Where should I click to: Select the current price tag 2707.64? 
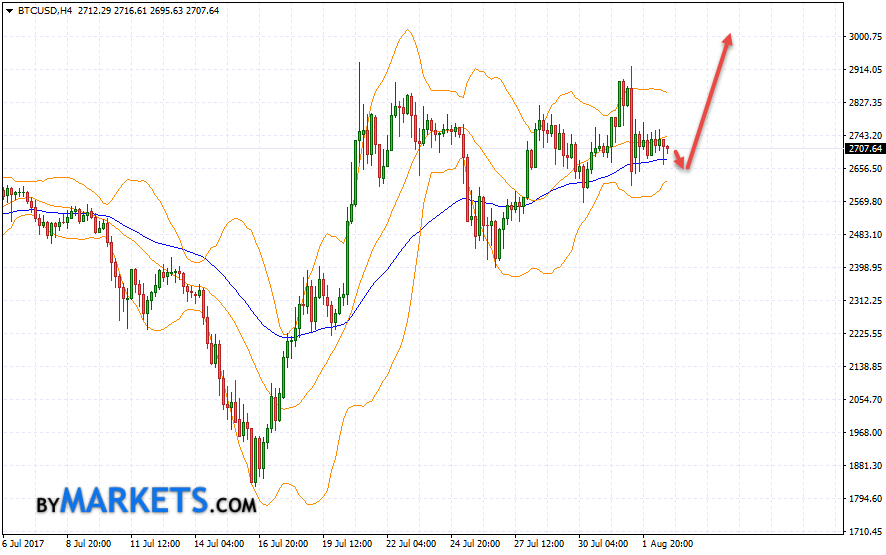(864, 149)
